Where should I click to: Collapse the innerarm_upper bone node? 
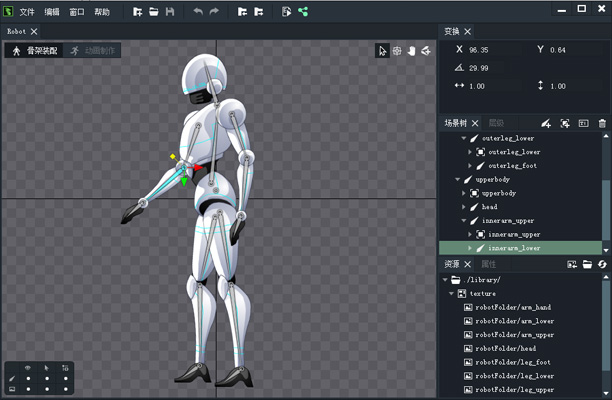pyautogui.click(x=464, y=220)
